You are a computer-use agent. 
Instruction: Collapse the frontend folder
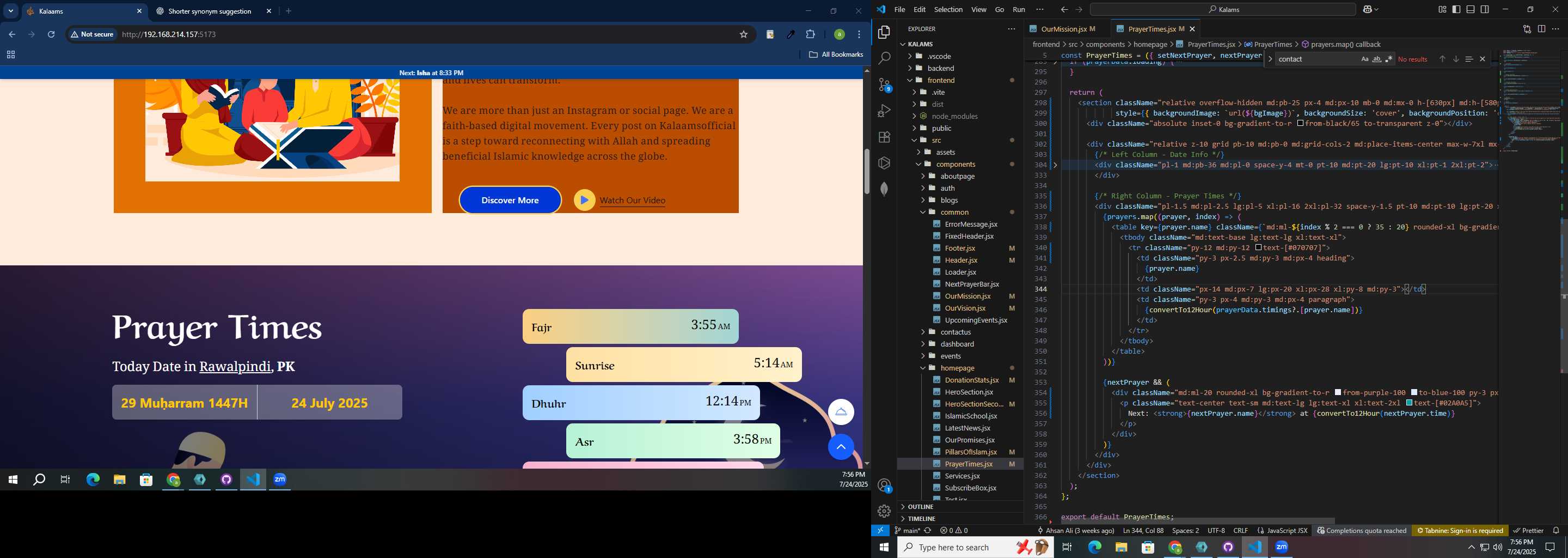point(941,81)
